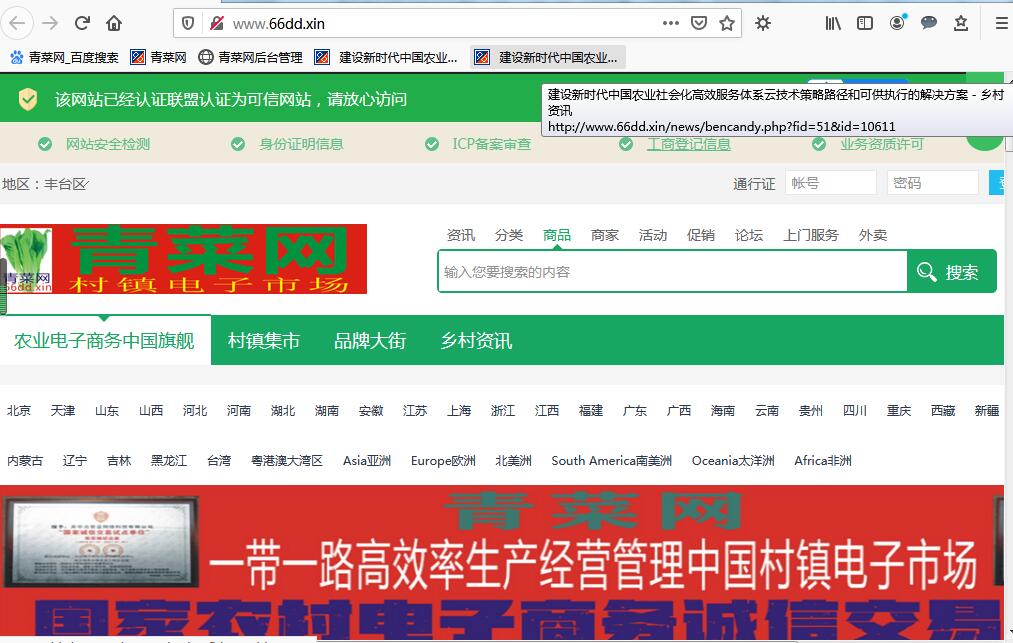This screenshot has height=643, width=1013.
Task: Choose 广东 region link
Action: click(634, 410)
